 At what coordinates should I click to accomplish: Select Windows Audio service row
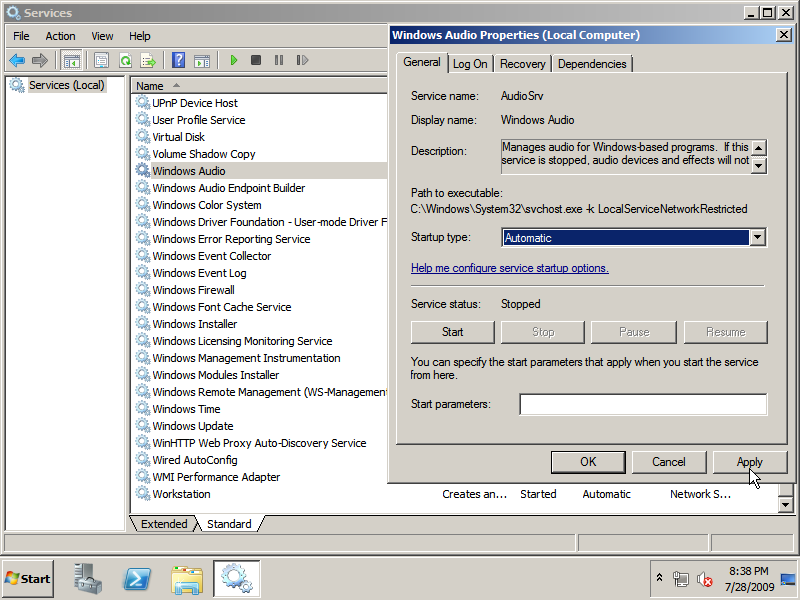[x=260, y=171]
